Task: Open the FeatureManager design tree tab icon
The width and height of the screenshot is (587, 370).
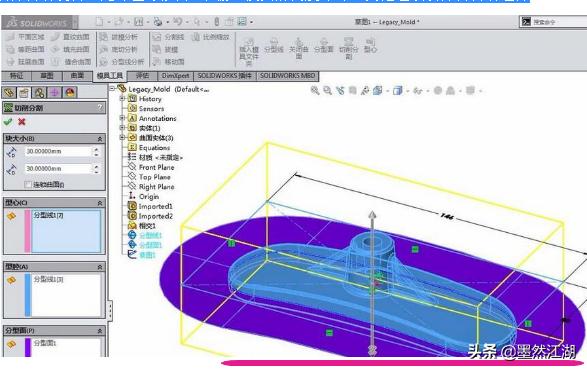Action: click(x=9, y=92)
